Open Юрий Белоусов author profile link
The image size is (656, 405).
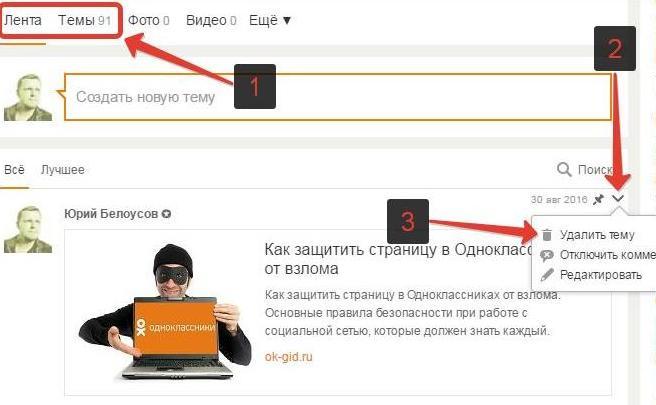(111, 214)
